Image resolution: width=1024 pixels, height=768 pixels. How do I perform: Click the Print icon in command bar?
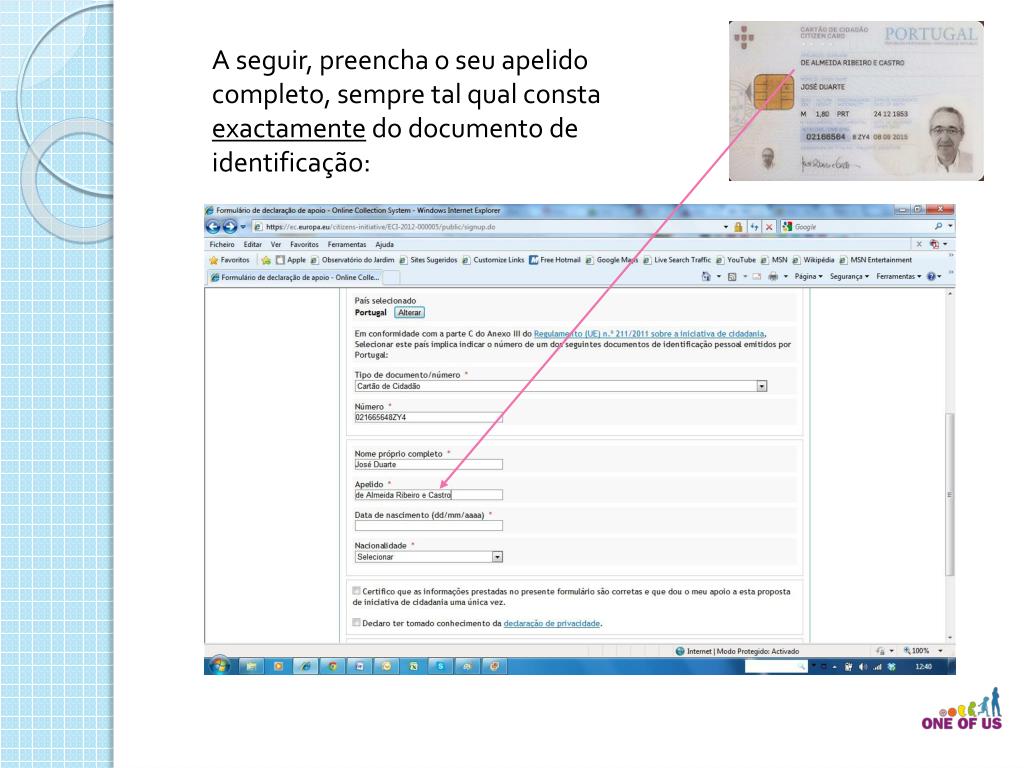[773, 276]
